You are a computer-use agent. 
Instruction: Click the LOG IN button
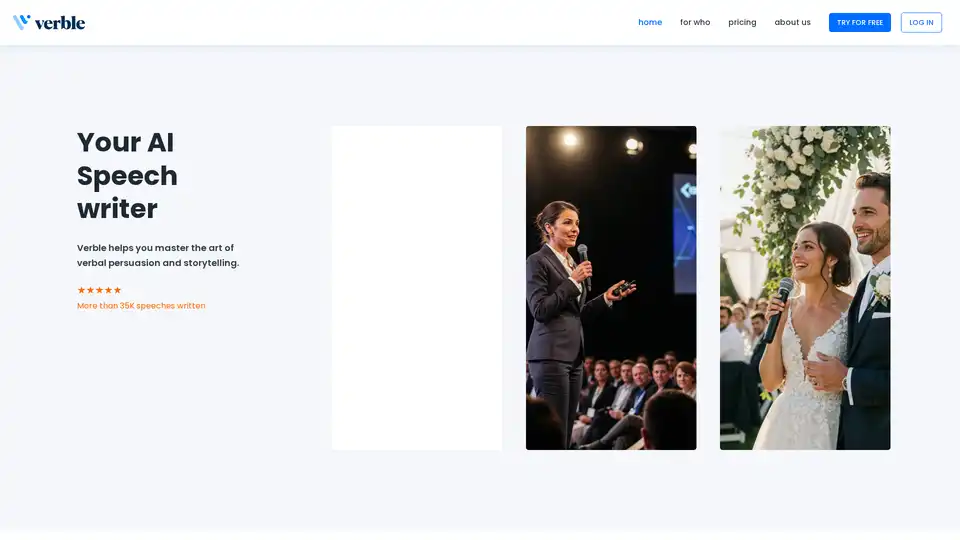(921, 22)
